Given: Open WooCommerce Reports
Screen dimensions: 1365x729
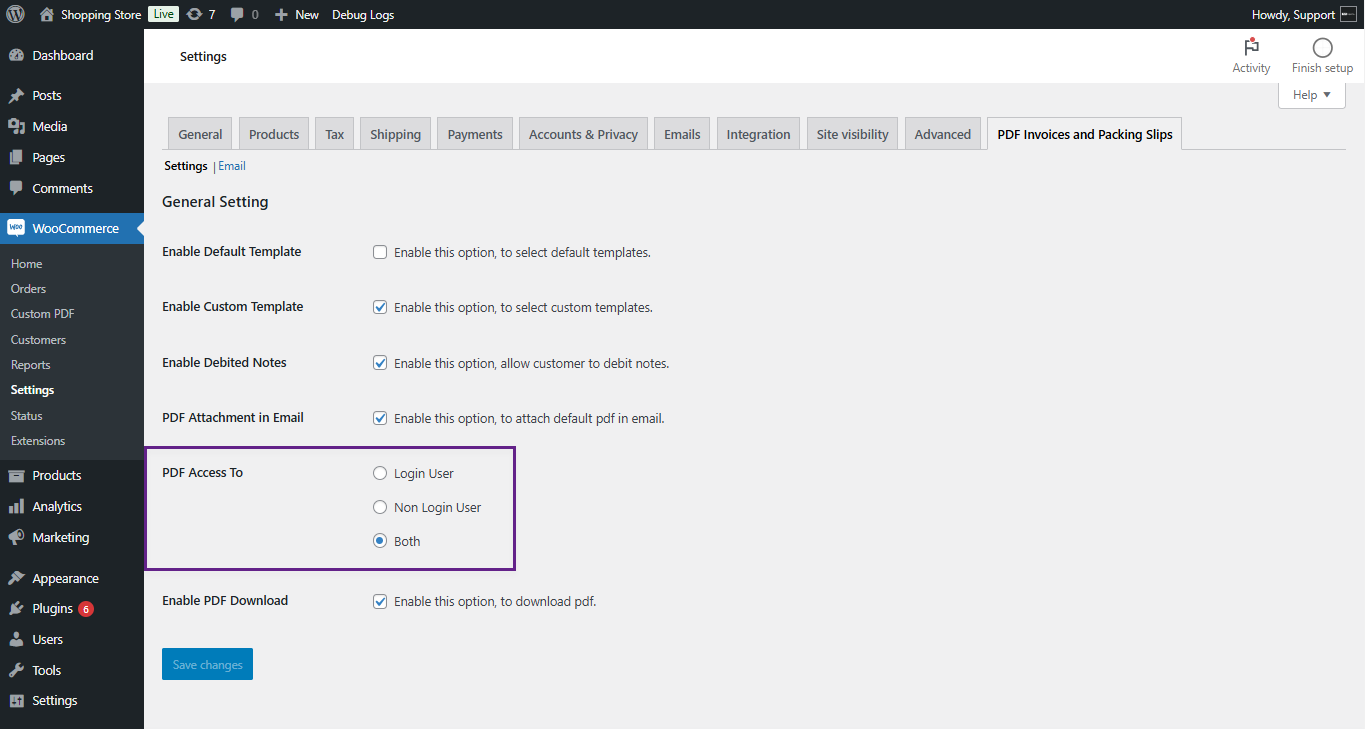Looking at the screenshot, I should (x=31, y=365).
